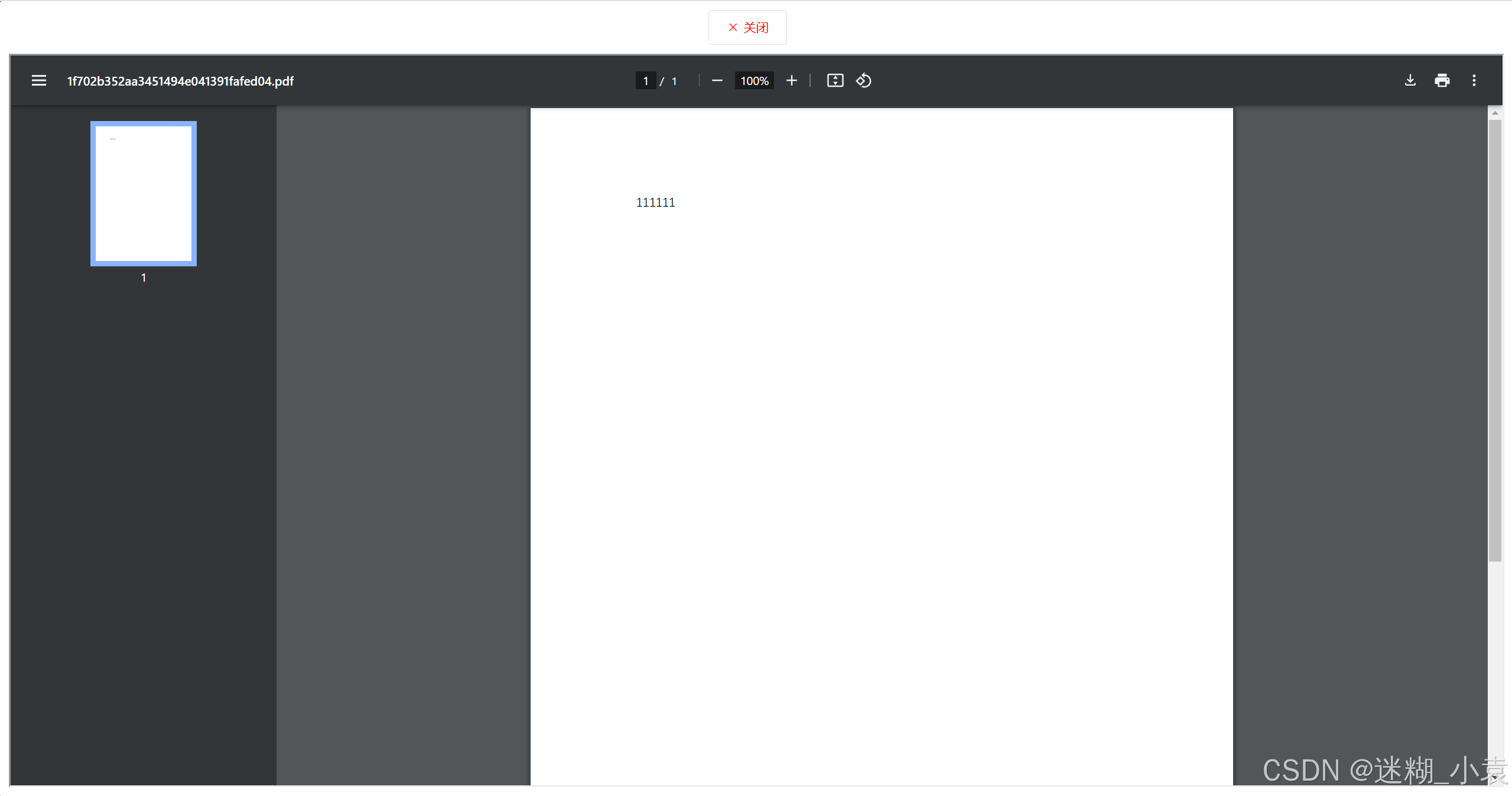This screenshot has width=1512, height=796.
Task: Select the text 111111 in the document
Action: tap(655, 202)
